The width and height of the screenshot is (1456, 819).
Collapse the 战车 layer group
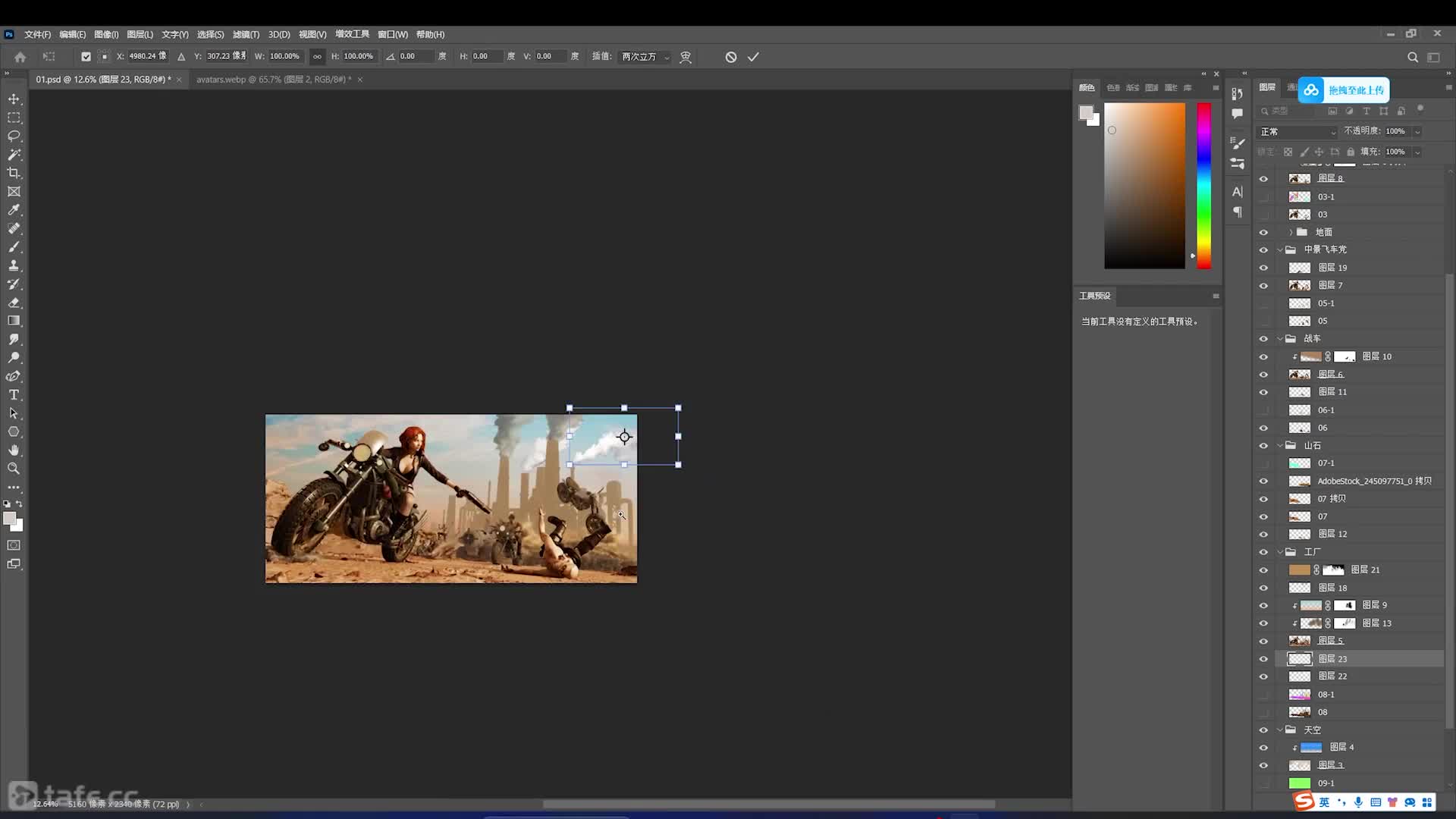[1280, 339]
